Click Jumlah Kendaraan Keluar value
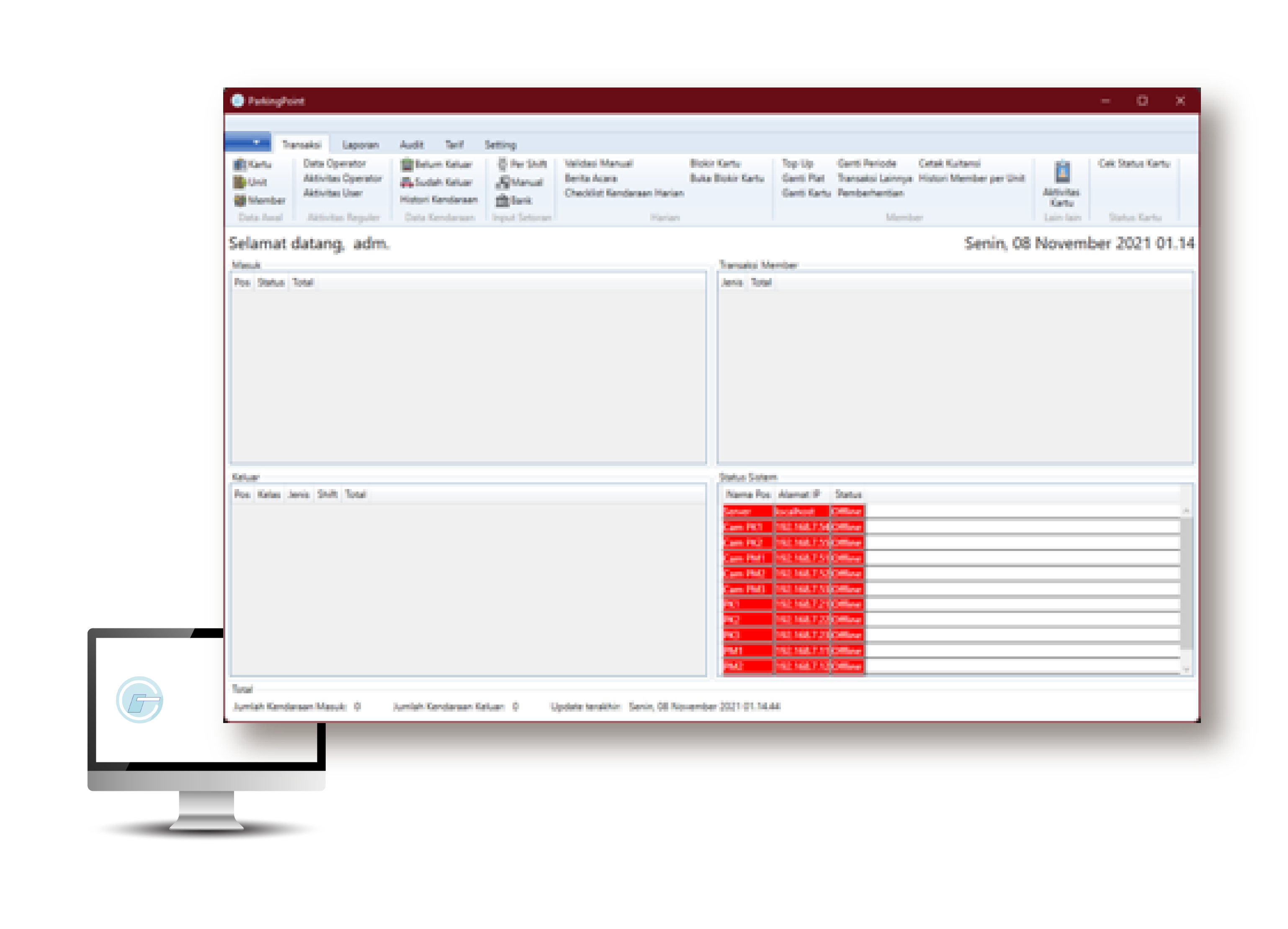Image resolution: width=1288 pixels, height=929 pixels. 515,707
